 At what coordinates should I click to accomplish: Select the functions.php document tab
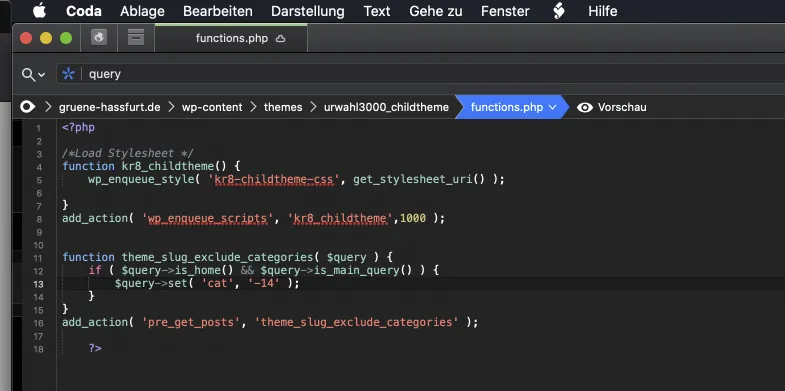coord(231,38)
